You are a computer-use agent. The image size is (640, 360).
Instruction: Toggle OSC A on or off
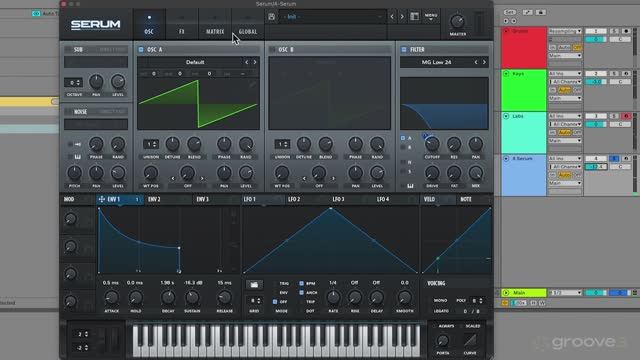pos(141,49)
